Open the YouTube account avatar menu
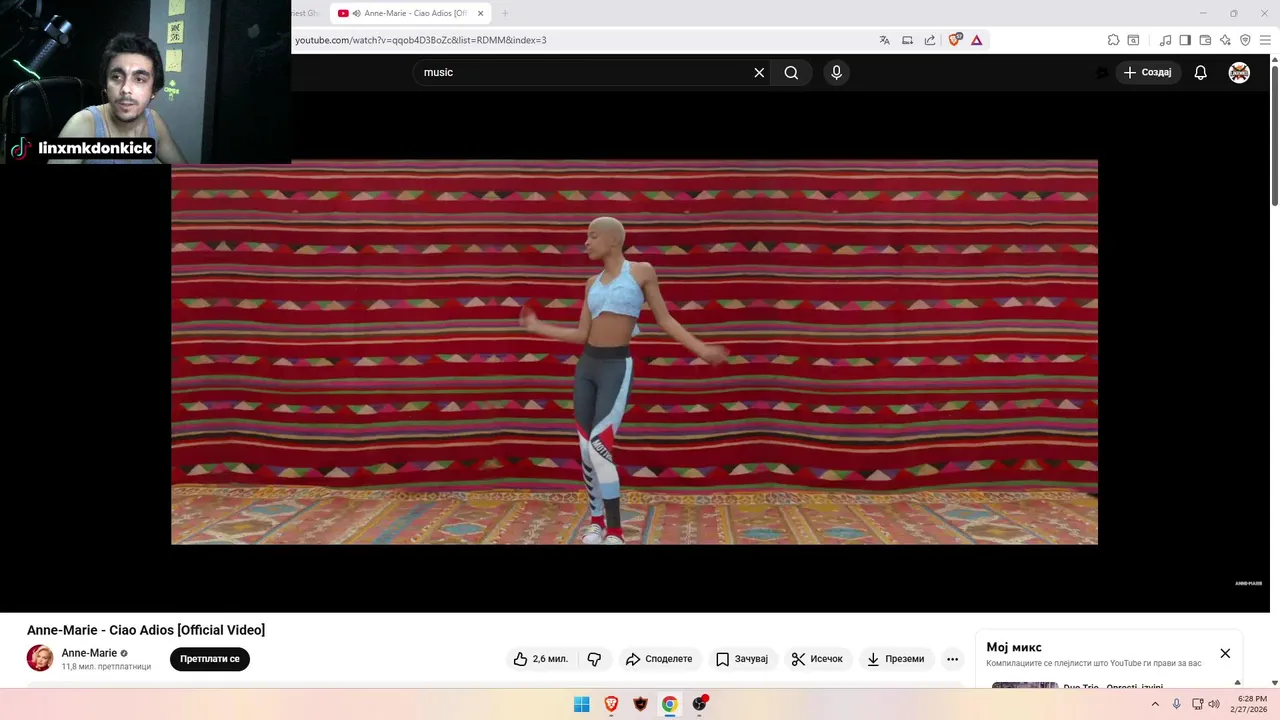The width and height of the screenshot is (1280, 720). pos(1239,72)
